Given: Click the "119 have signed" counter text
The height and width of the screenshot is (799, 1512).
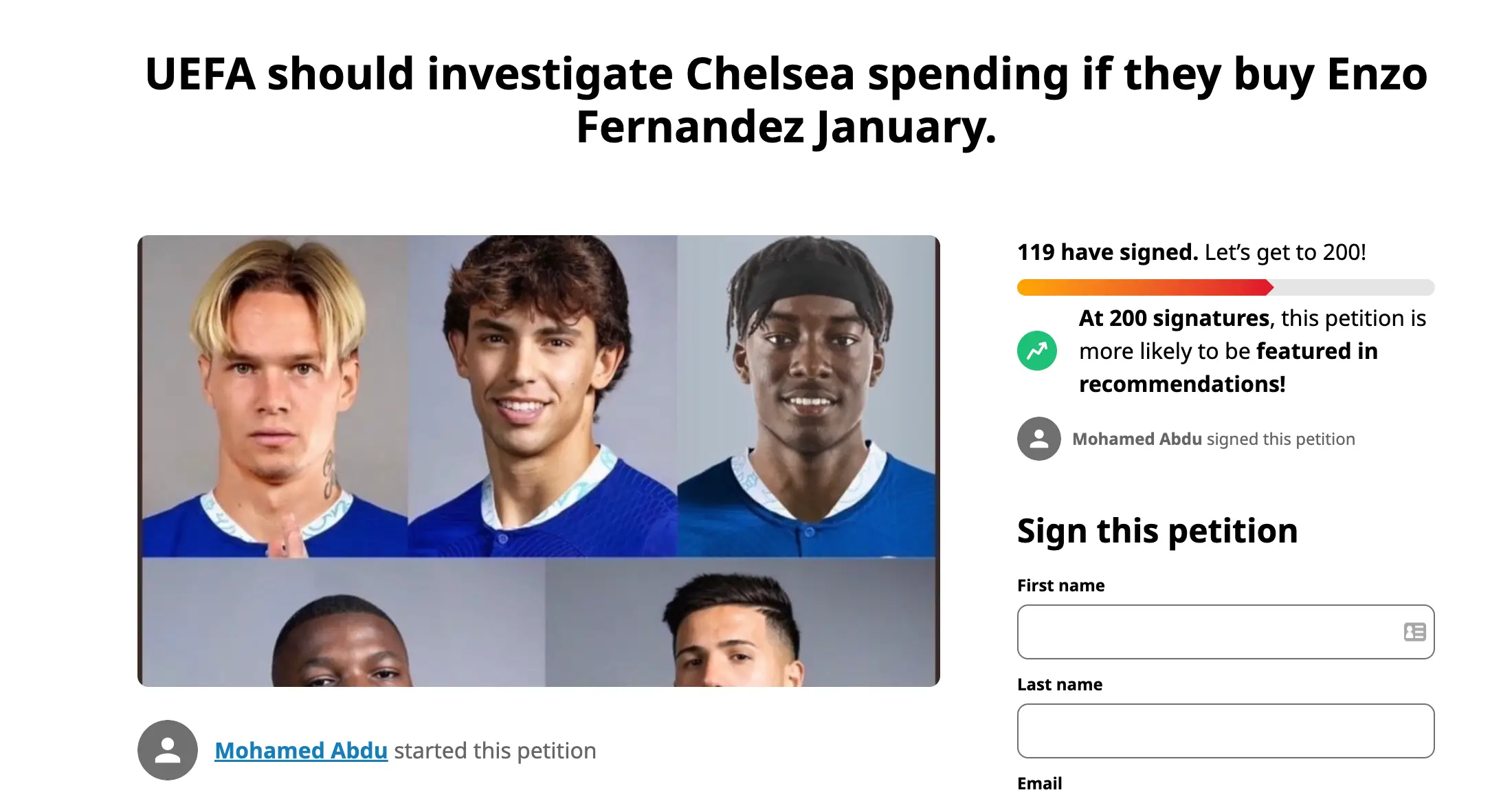Looking at the screenshot, I should (1107, 252).
